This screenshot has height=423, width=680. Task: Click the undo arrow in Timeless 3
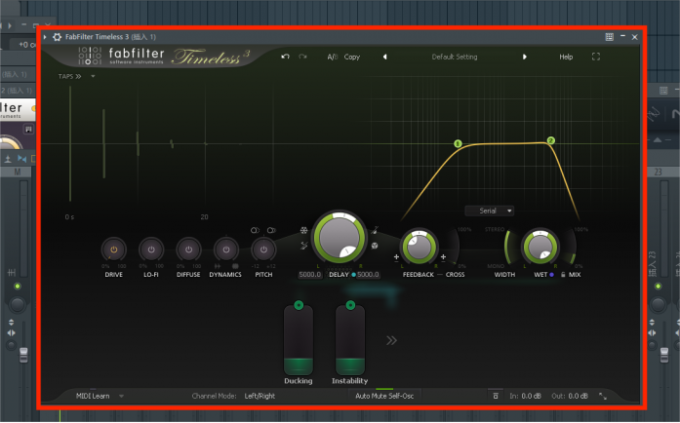(285, 56)
